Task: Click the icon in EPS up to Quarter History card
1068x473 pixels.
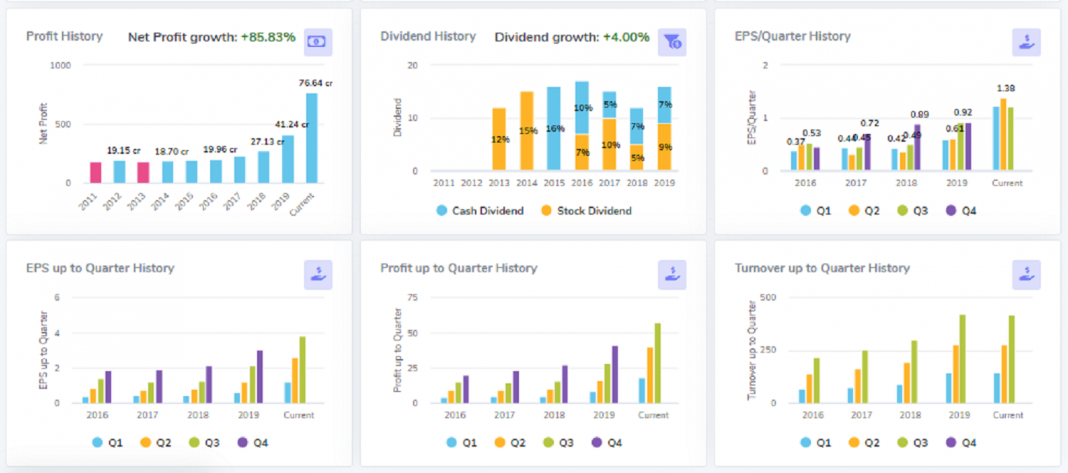Action: 318,274
